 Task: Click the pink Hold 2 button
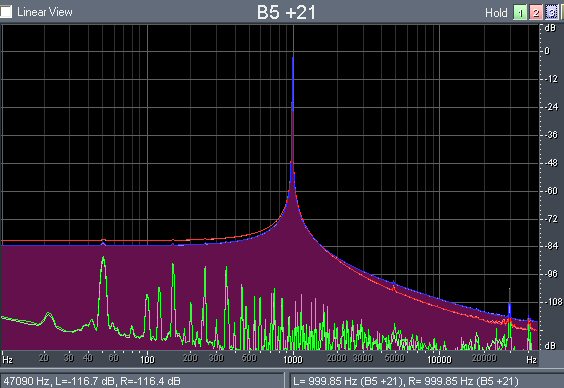(536, 13)
